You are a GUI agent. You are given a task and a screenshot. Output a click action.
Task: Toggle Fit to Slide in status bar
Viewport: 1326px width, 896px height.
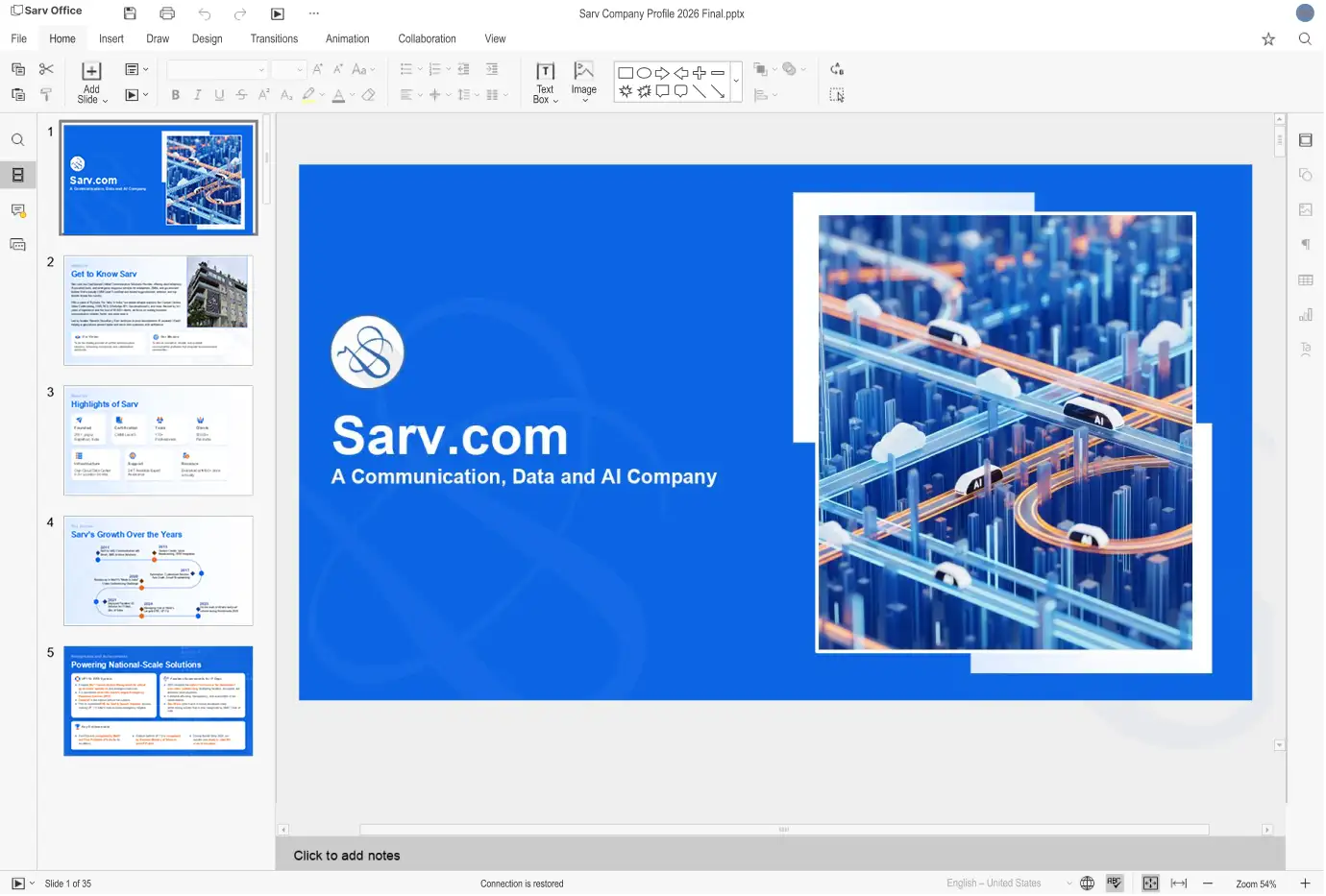(1150, 884)
